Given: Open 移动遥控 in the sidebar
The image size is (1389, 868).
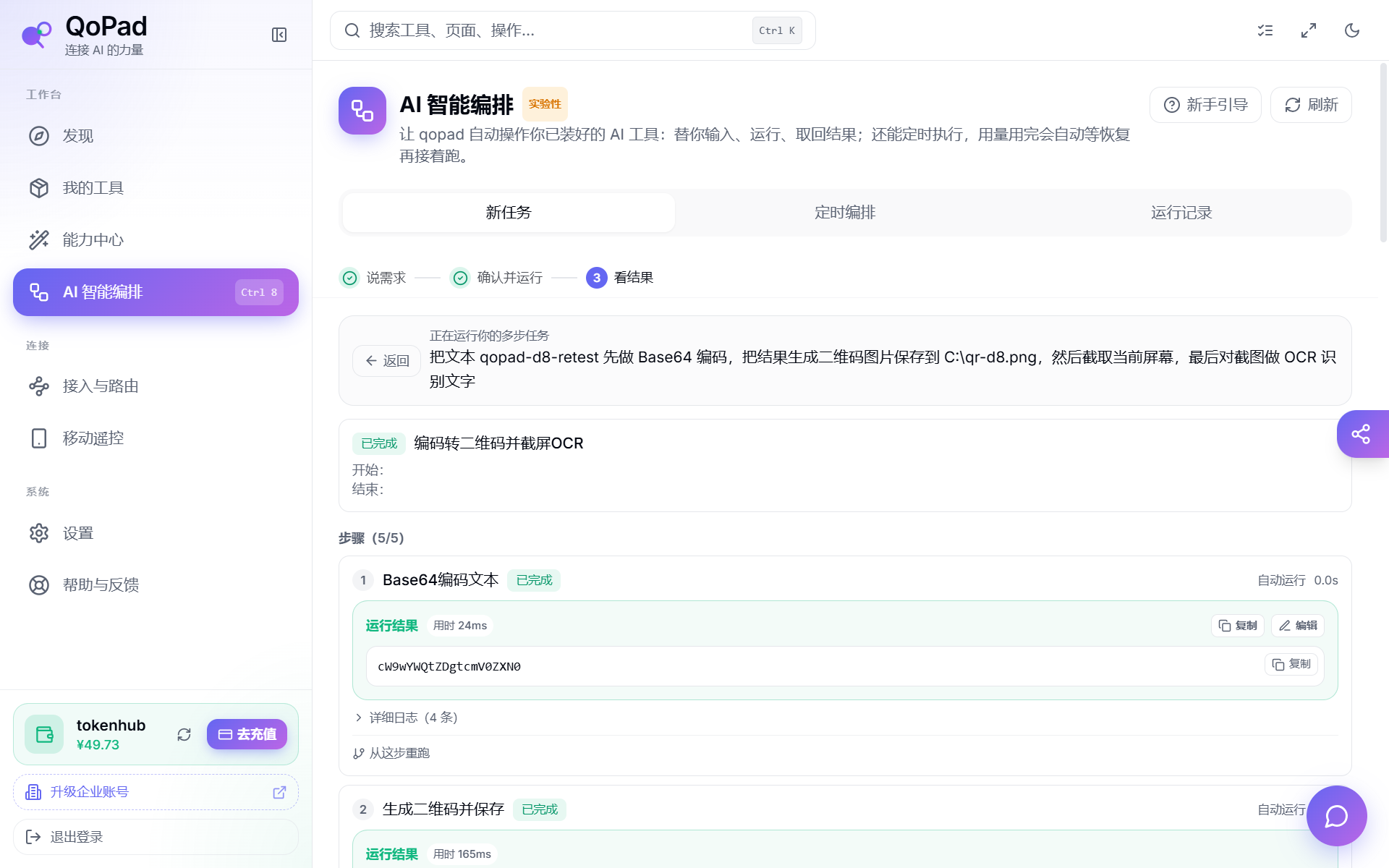Looking at the screenshot, I should click(156, 438).
